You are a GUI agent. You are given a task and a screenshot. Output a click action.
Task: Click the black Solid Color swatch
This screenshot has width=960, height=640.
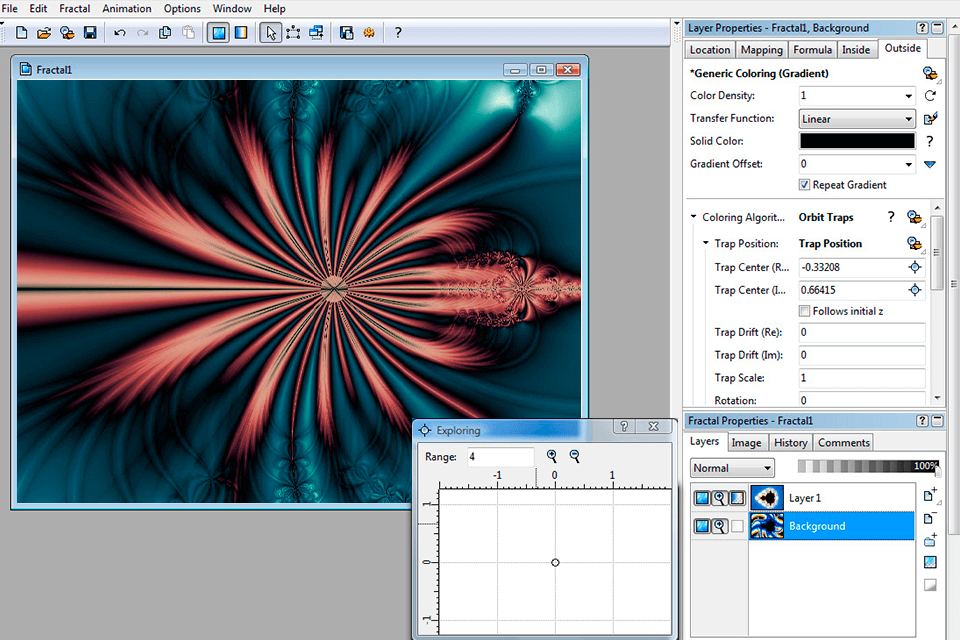(x=856, y=141)
